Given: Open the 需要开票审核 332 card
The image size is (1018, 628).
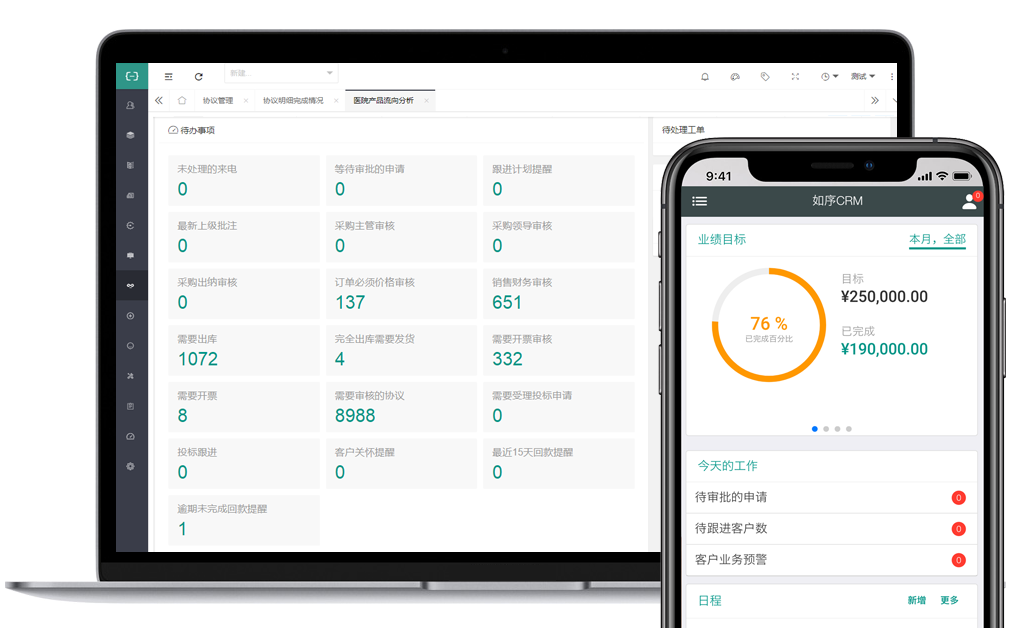Looking at the screenshot, I should pyautogui.click(x=558, y=350).
